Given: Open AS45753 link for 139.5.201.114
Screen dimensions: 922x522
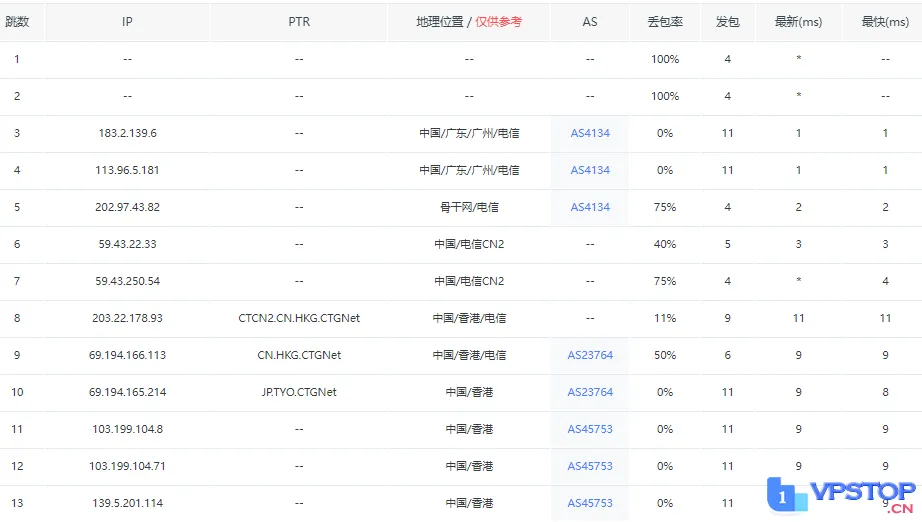Looking at the screenshot, I should pos(590,503).
